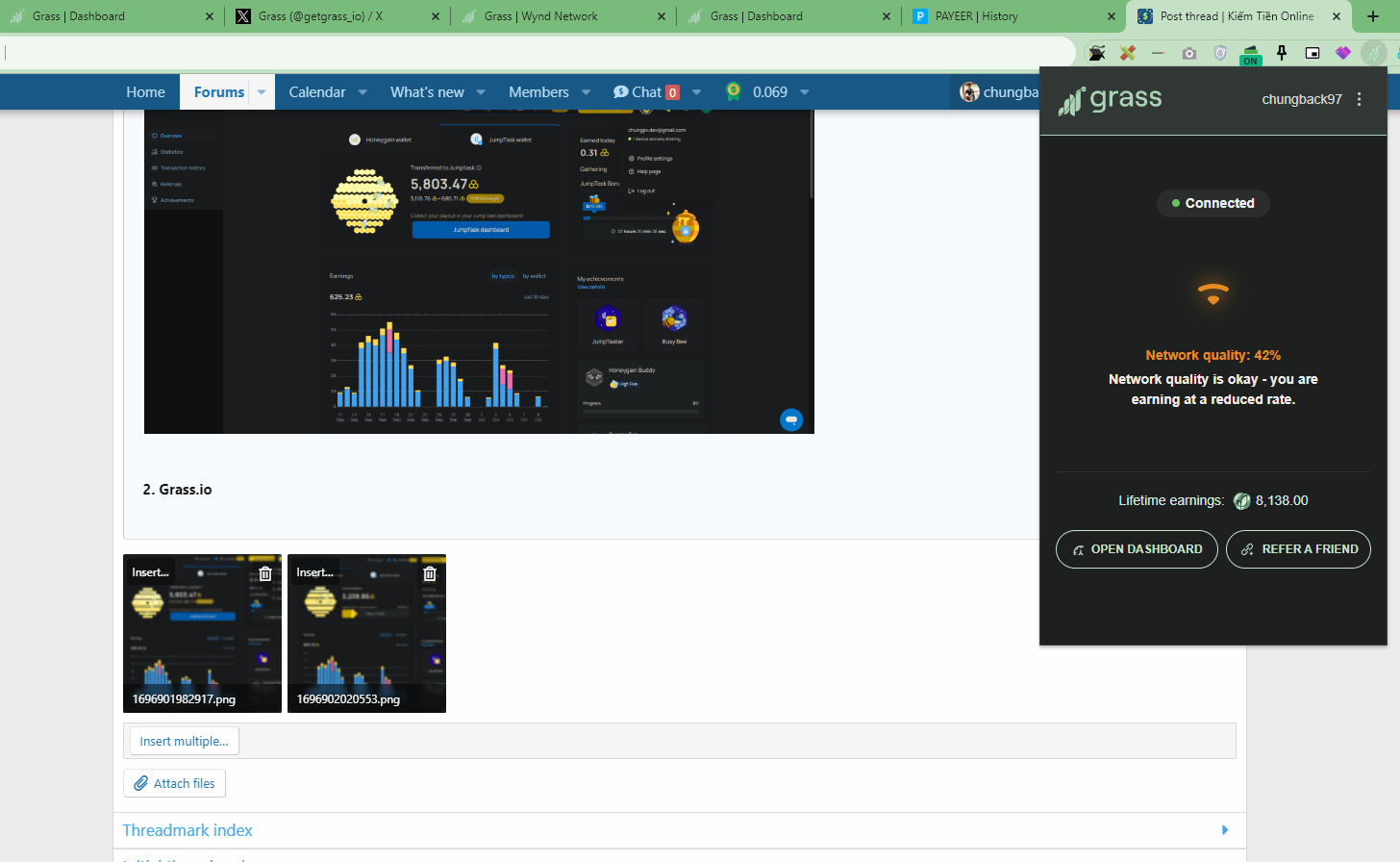Image resolution: width=1400 pixels, height=862 pixels.
Task: Go to the forum Home page
Action: point(145,92)
